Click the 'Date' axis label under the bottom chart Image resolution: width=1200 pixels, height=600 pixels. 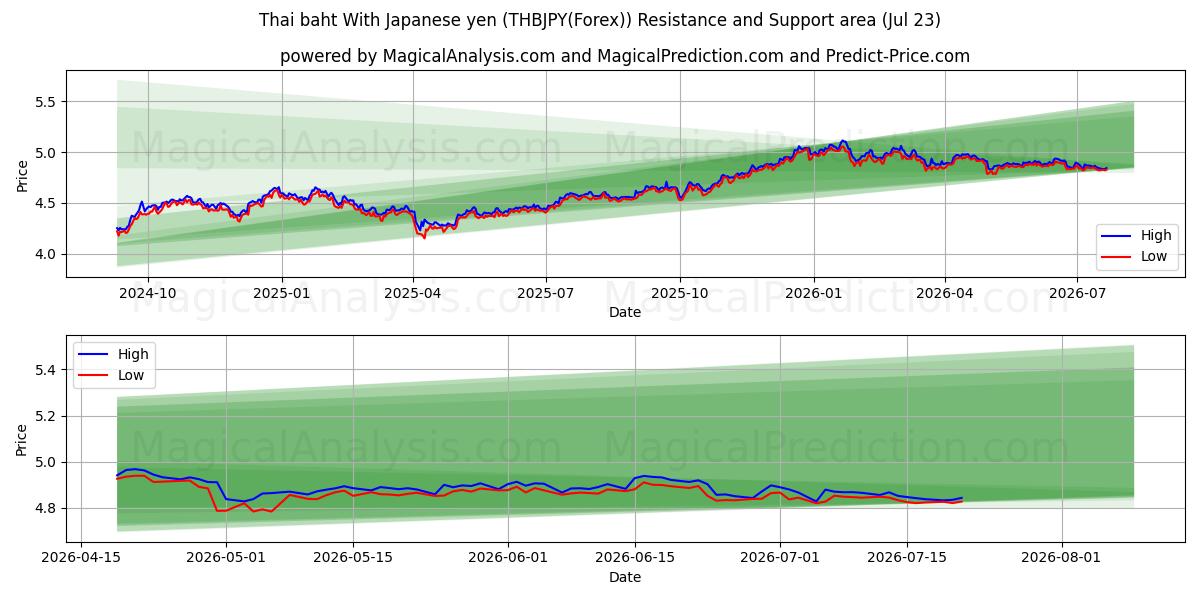pos(625,577)
